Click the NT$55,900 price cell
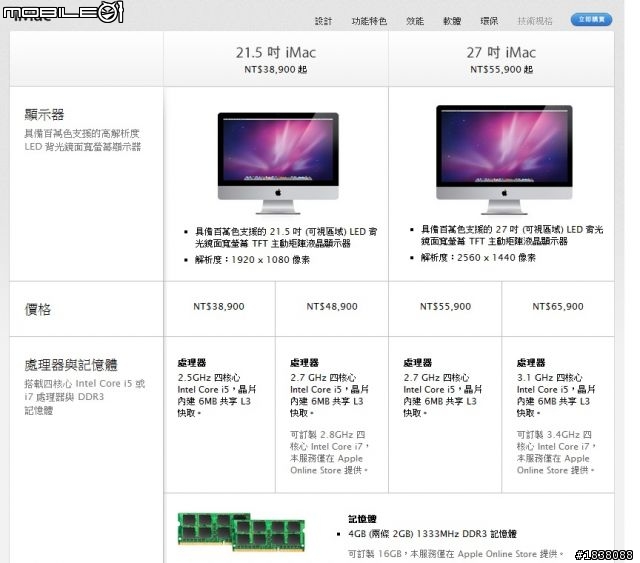This screenshot has width=640, height=563. point(445,307)
